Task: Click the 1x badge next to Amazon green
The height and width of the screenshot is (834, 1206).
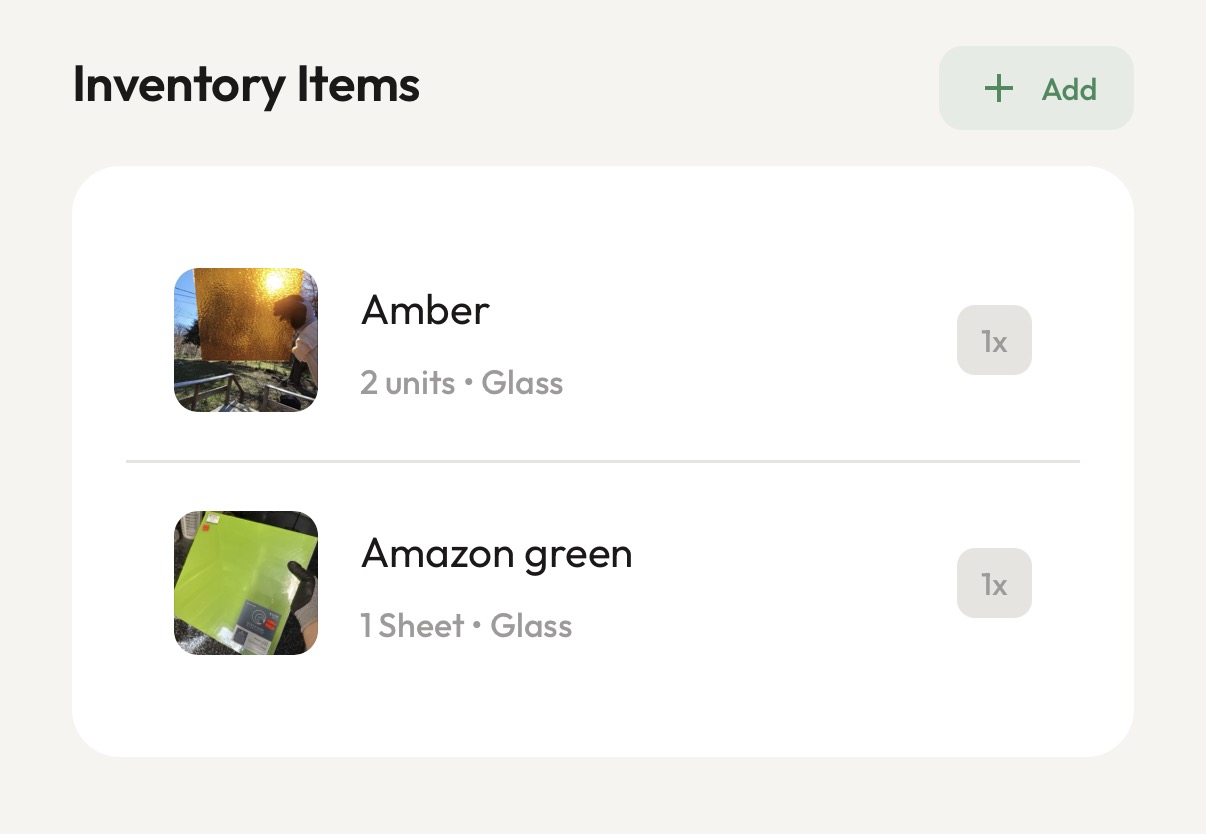Action: [994, 583]
